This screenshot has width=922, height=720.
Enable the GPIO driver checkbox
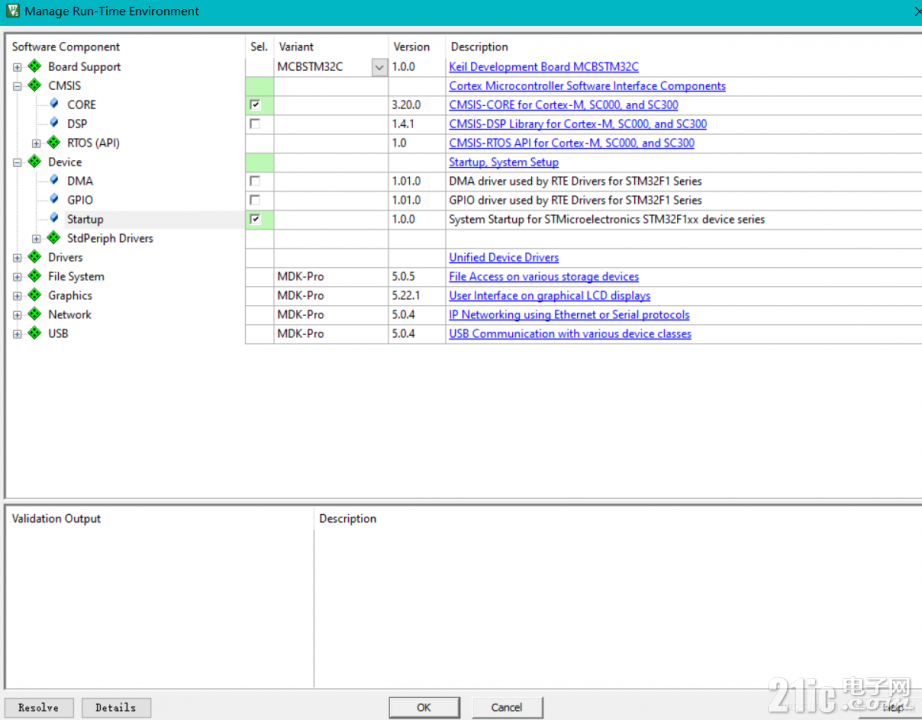(255, 200)
